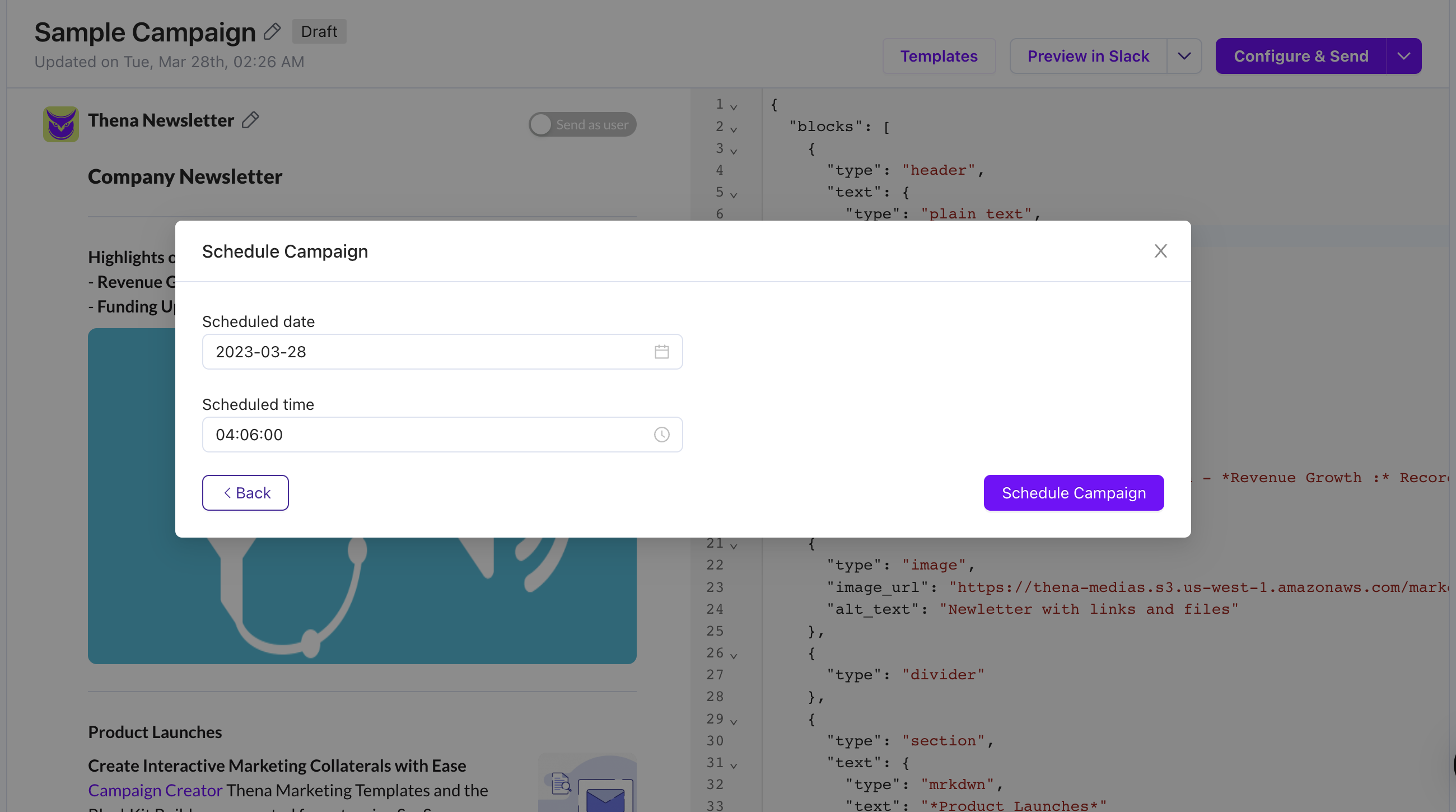Screen dimensions: 1456x812
Task: Close the Schedule Campaign dialog
Action: [1160, 251]
